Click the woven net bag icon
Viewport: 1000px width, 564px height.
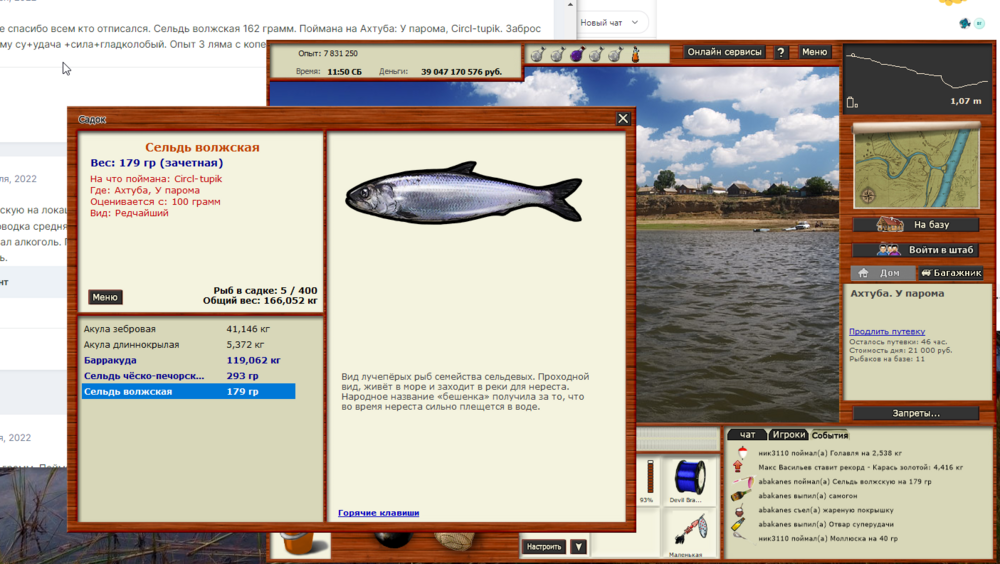click(454, 541)
